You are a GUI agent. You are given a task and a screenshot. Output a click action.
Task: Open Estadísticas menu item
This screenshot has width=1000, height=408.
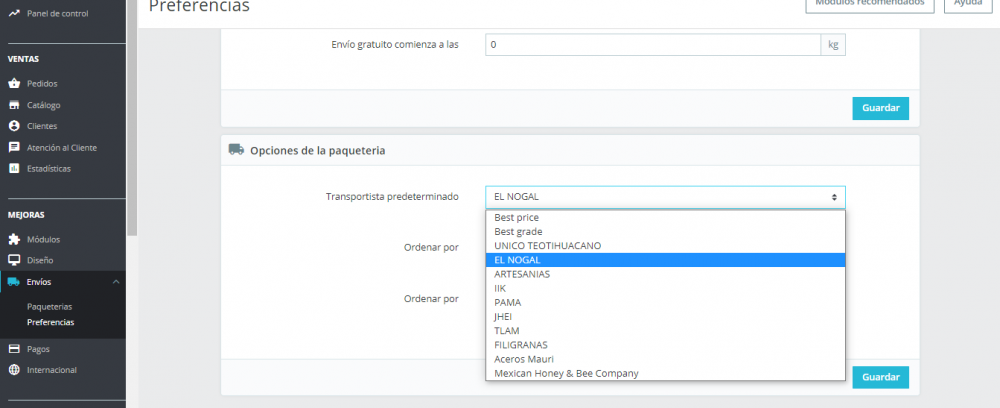click(x=48, y=169)
